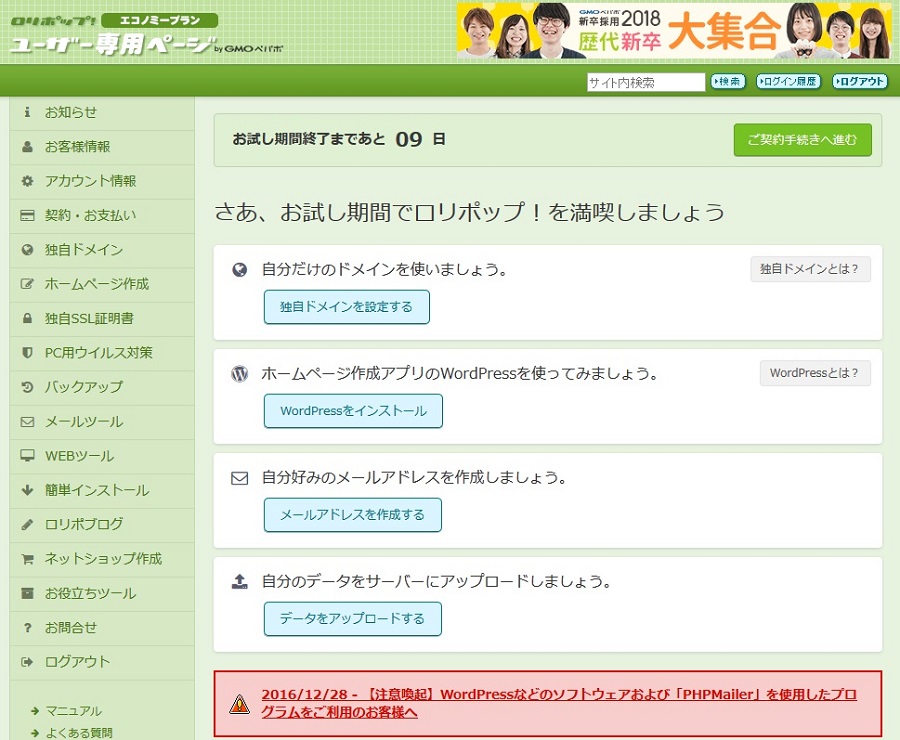Go to PC用ウイルス対策 in the sidebar
Image resolution: width=900 pixels, height=740 pixels.
102,353
